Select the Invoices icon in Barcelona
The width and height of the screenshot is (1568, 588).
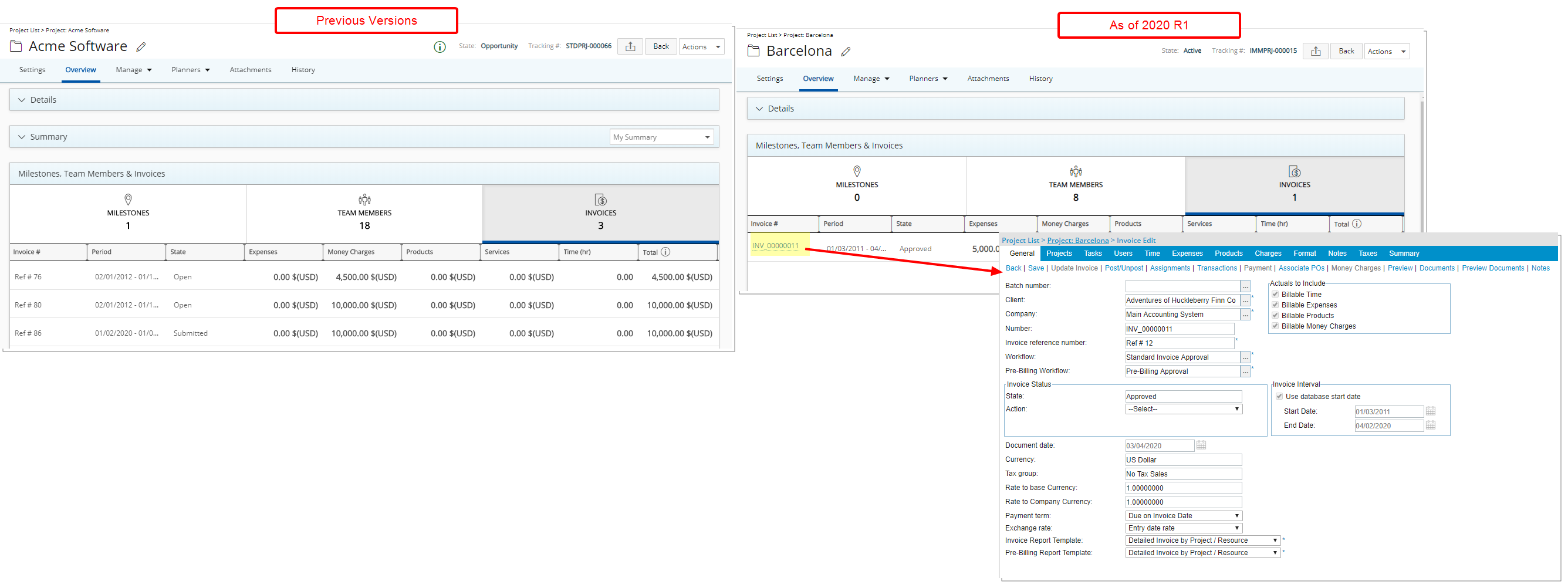point(1294,171)
